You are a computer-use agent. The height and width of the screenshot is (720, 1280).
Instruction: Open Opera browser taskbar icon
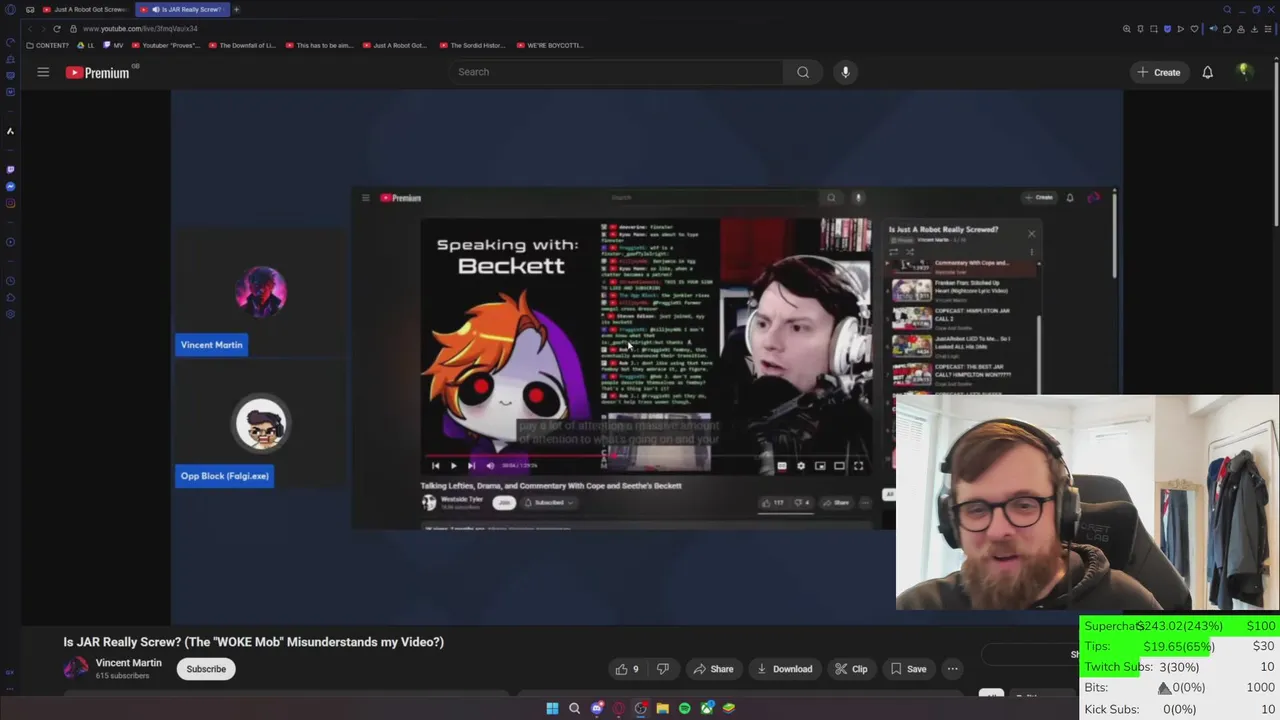click(618, 708)
